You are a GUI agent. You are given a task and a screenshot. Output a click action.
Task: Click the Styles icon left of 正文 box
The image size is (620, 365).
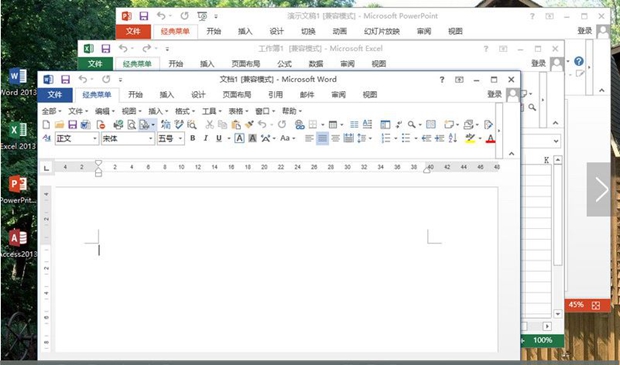click(x=46, y=138)
